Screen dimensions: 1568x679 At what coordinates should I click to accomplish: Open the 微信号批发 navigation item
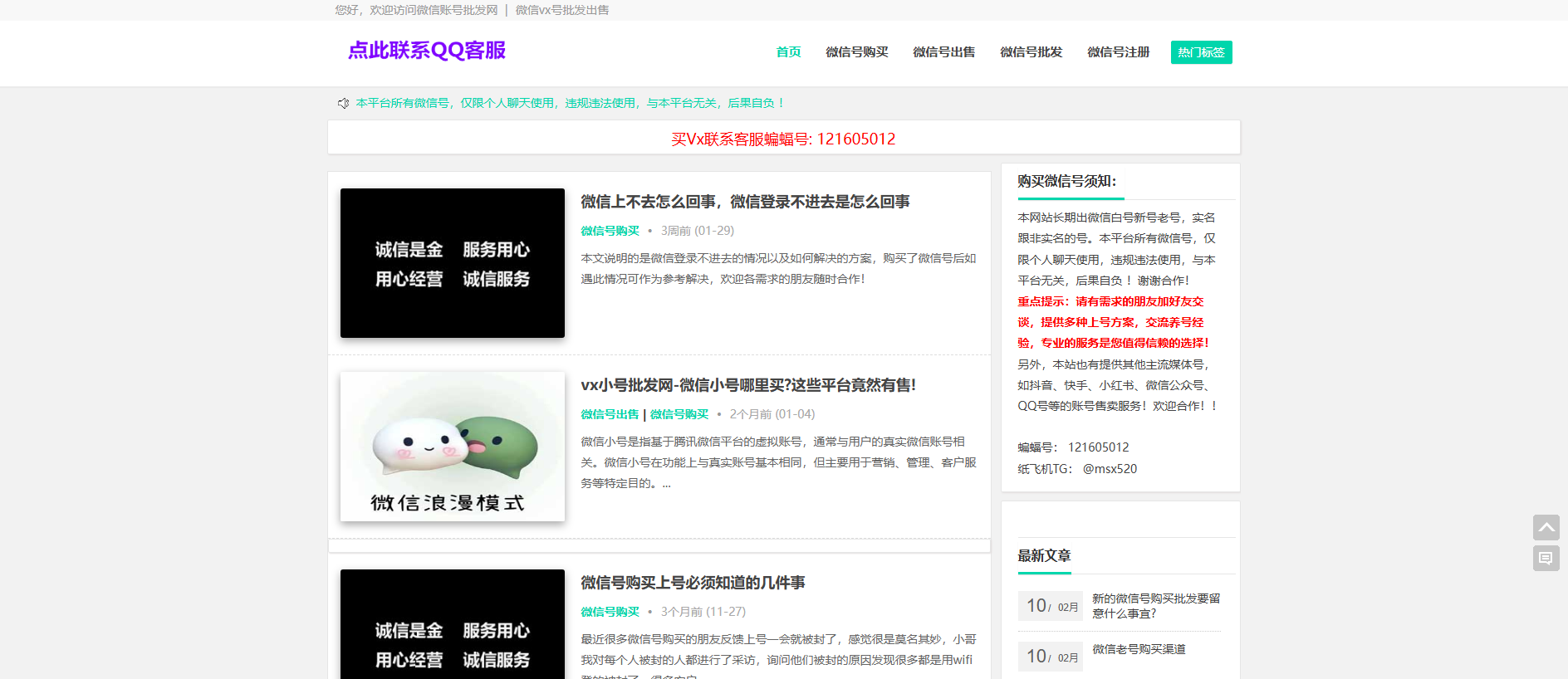(x=1031, y=52)
